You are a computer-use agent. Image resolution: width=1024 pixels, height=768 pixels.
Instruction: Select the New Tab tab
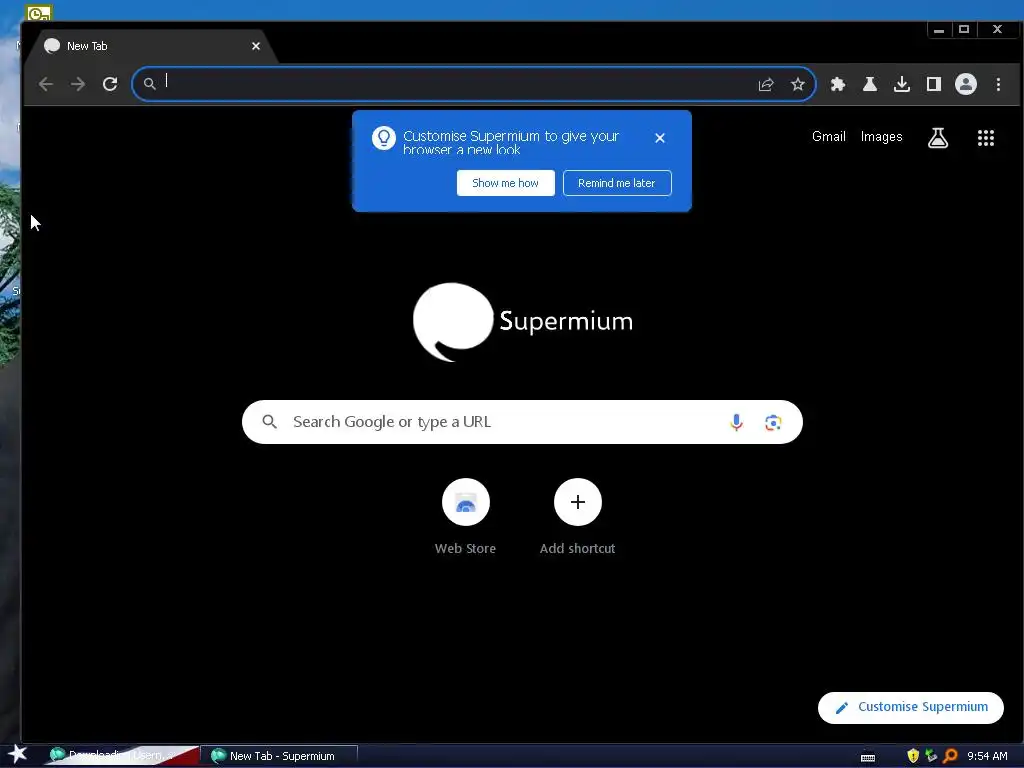[150, 46]
